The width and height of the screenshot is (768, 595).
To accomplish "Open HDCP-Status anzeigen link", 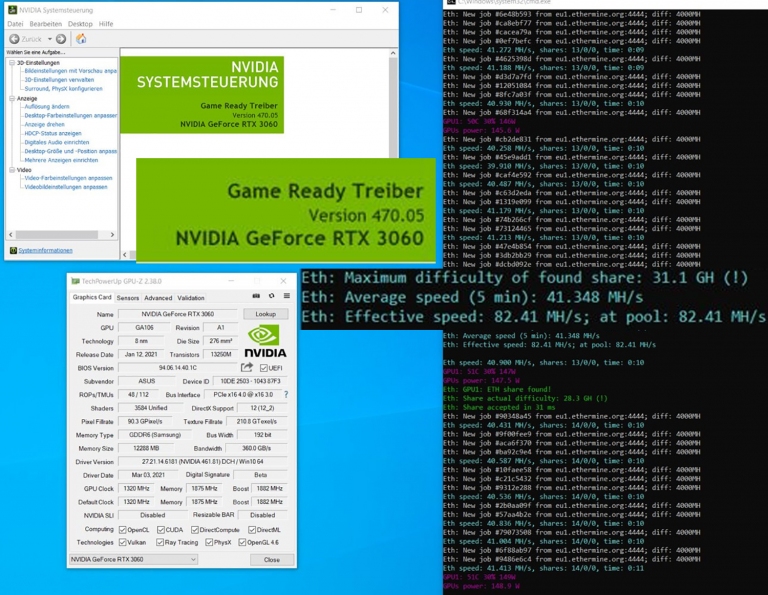I will (53, 133).
